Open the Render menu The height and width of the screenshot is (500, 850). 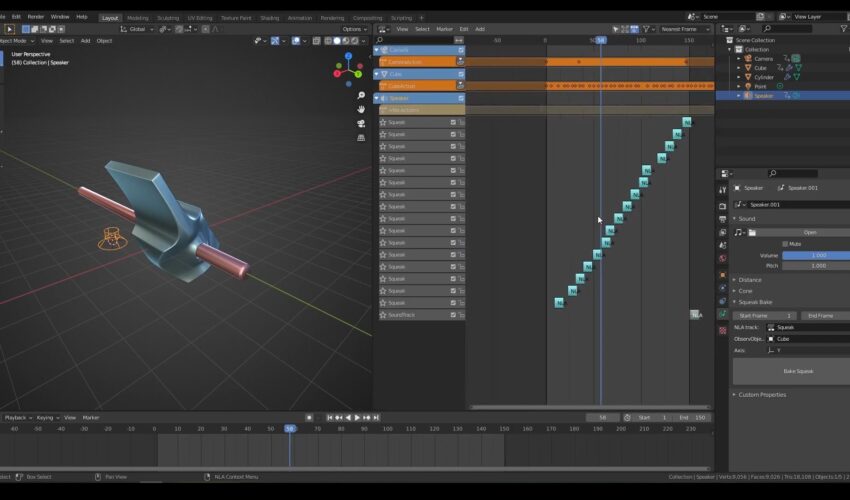coord(36,17)
